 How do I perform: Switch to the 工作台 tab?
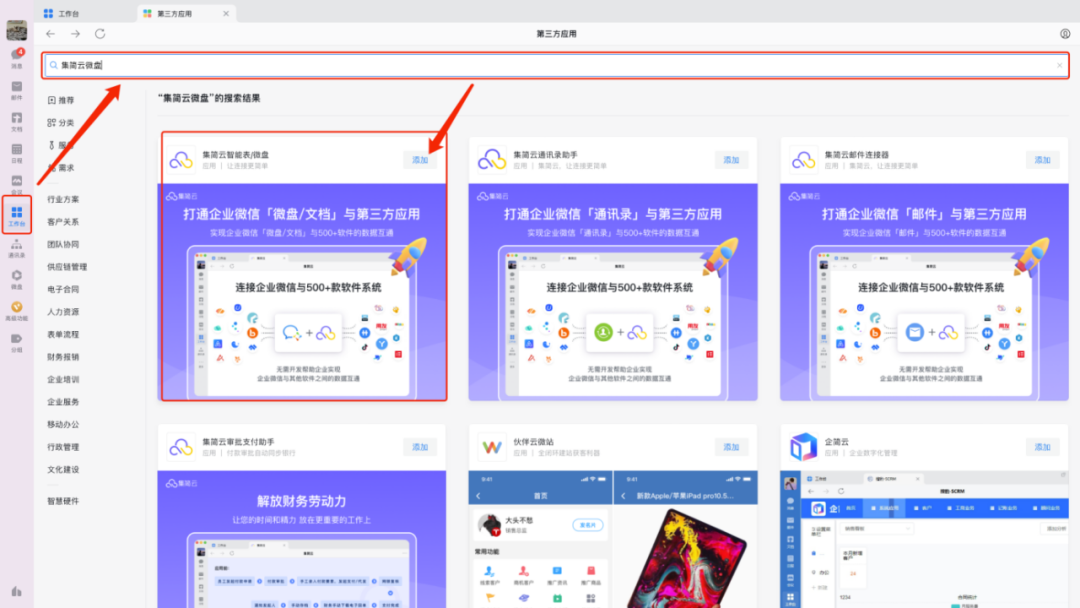62,14
